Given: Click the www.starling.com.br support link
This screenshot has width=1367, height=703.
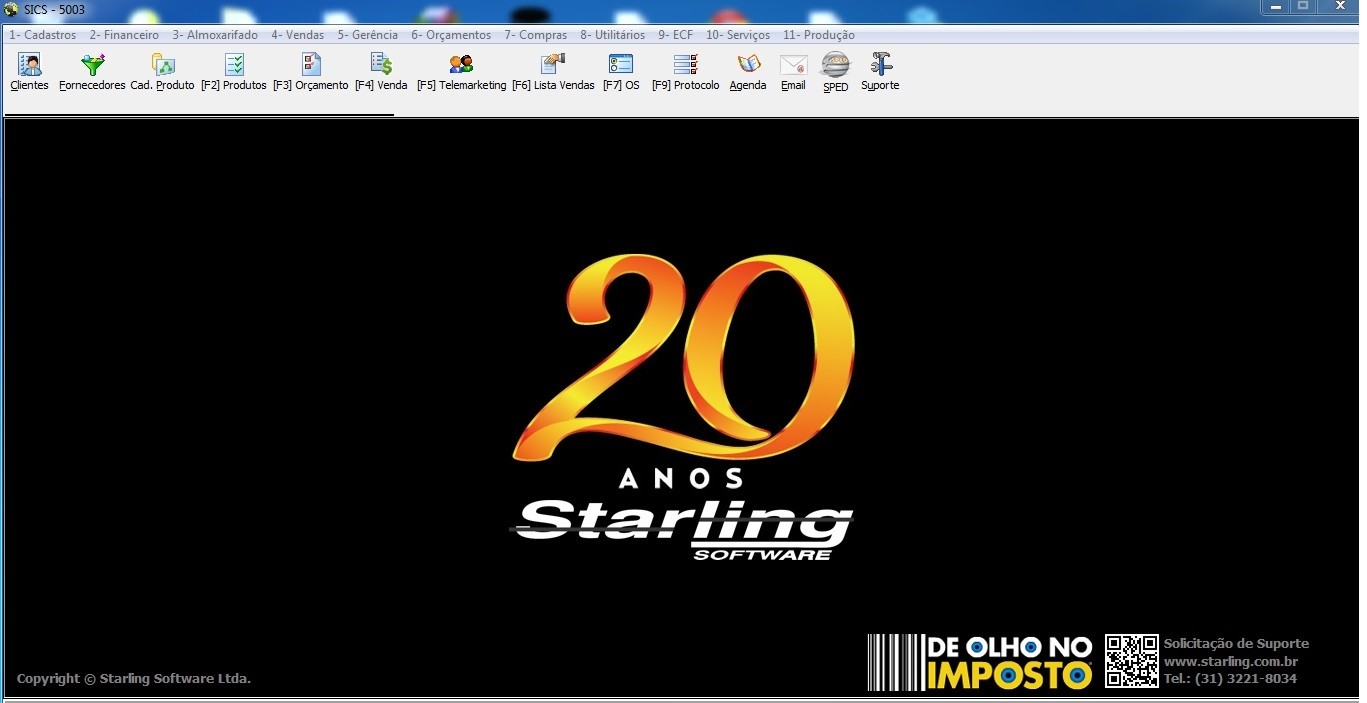Looking at the screenshot, I should [x=1230, y=661].
